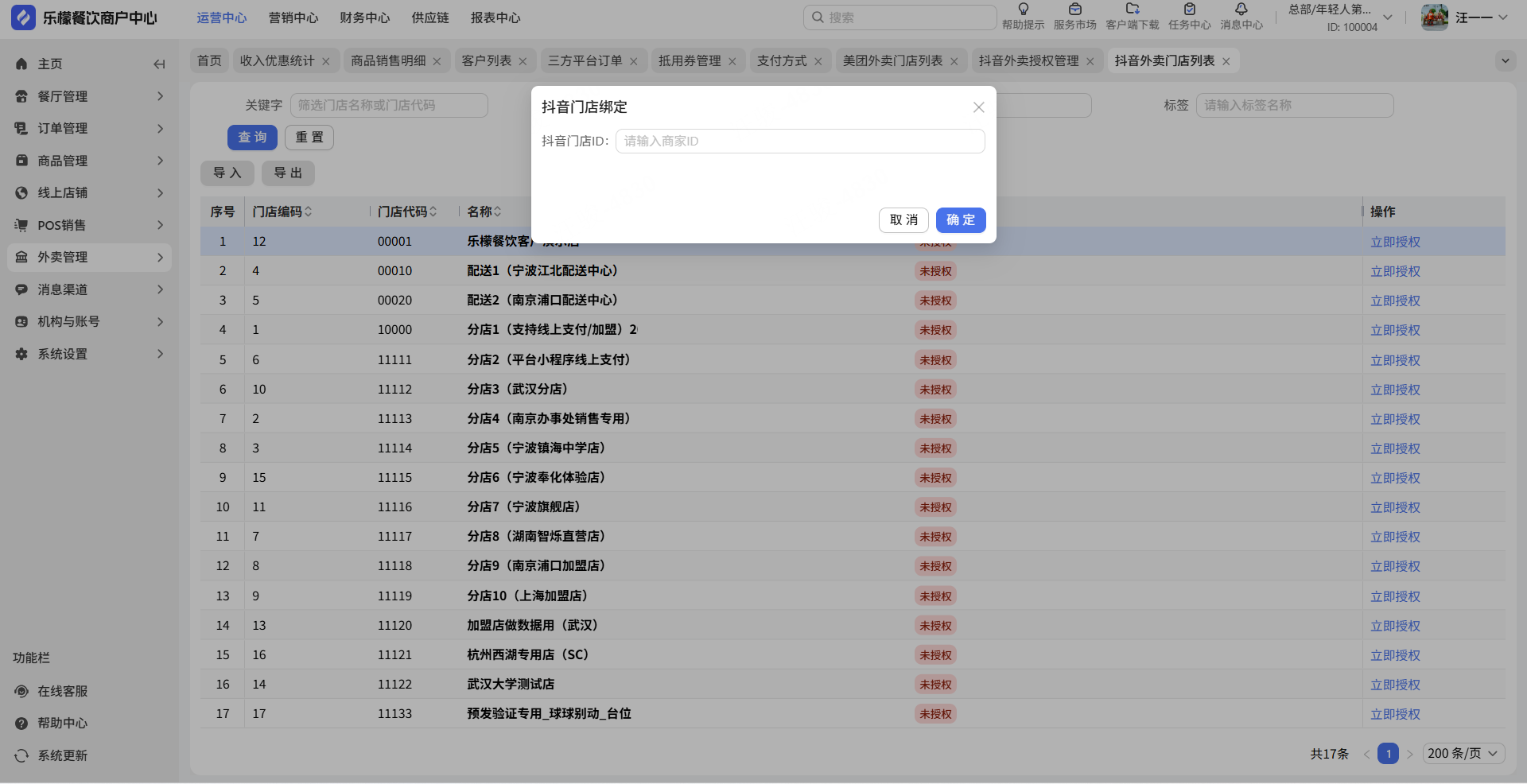Click previous page arrow in pagination

point(1366,754)
